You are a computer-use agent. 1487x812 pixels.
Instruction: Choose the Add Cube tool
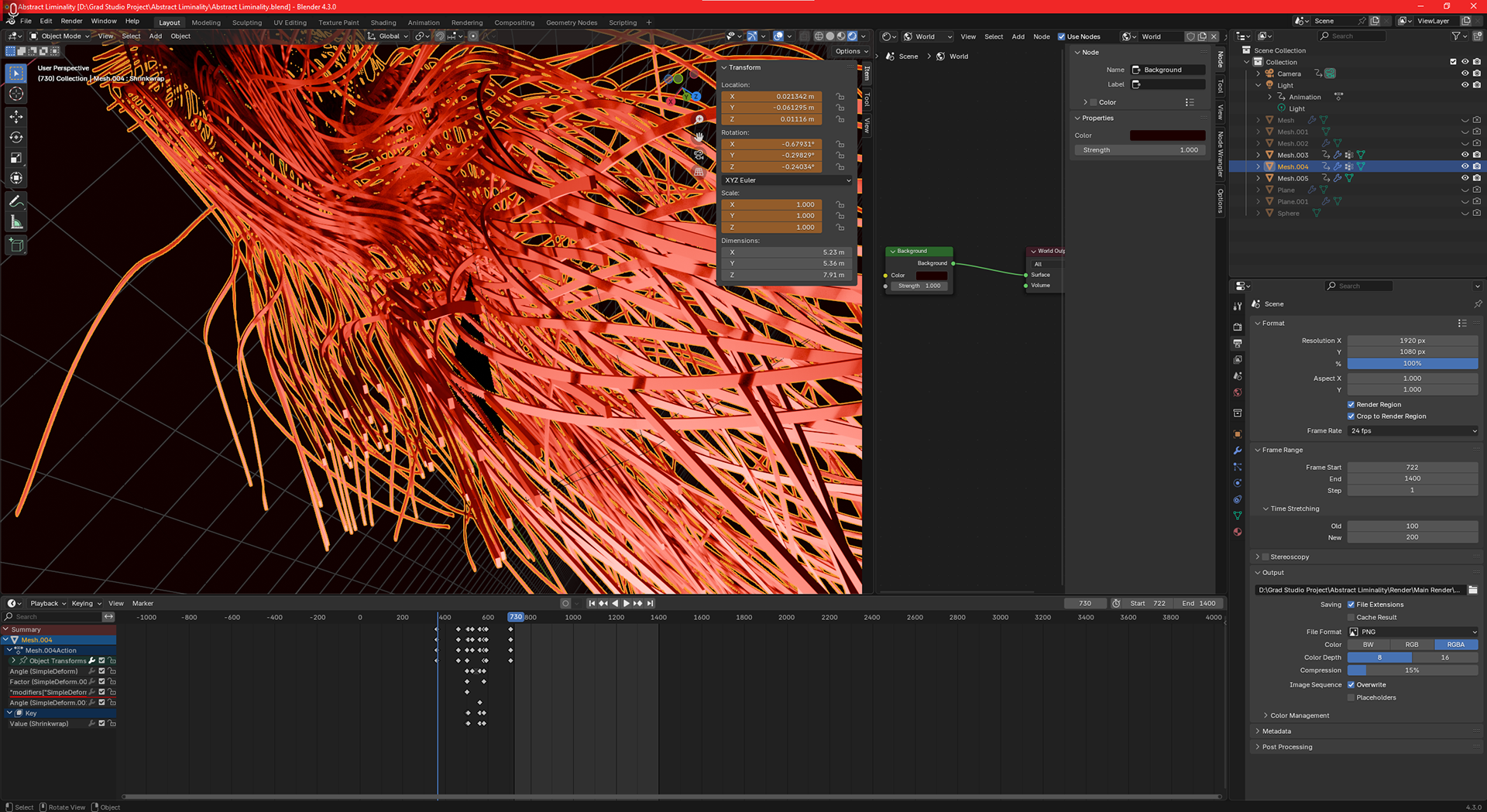tap(16, 246)
